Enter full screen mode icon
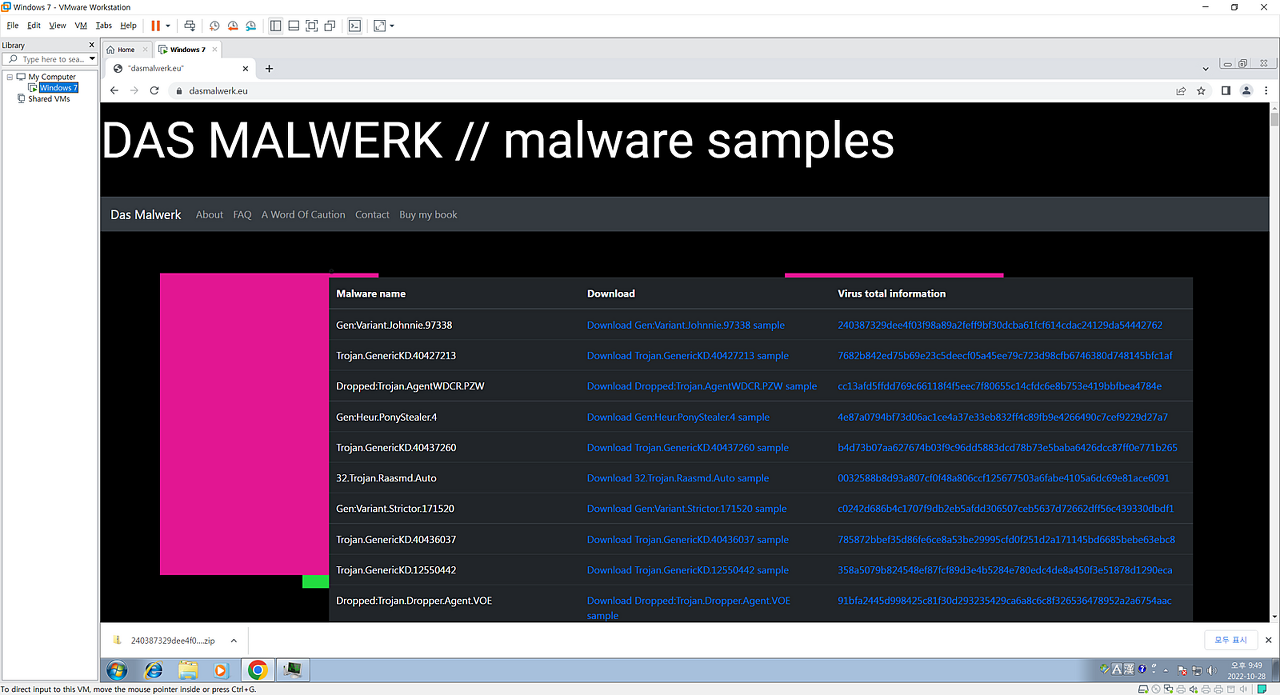Screen dimensions: 1280x695 (312, 25)
